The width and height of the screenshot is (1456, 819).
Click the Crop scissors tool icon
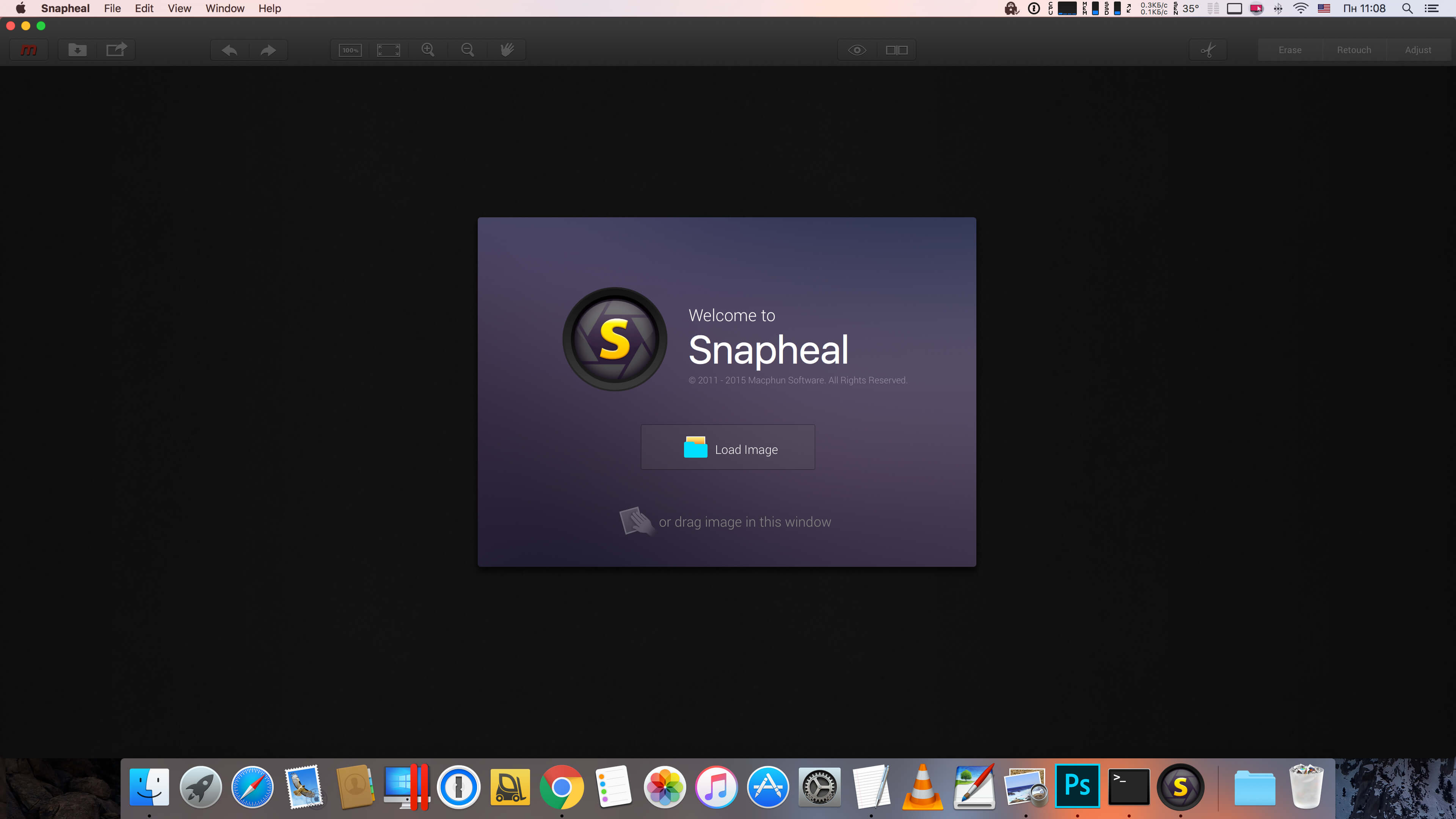[x=1208, y=50]
